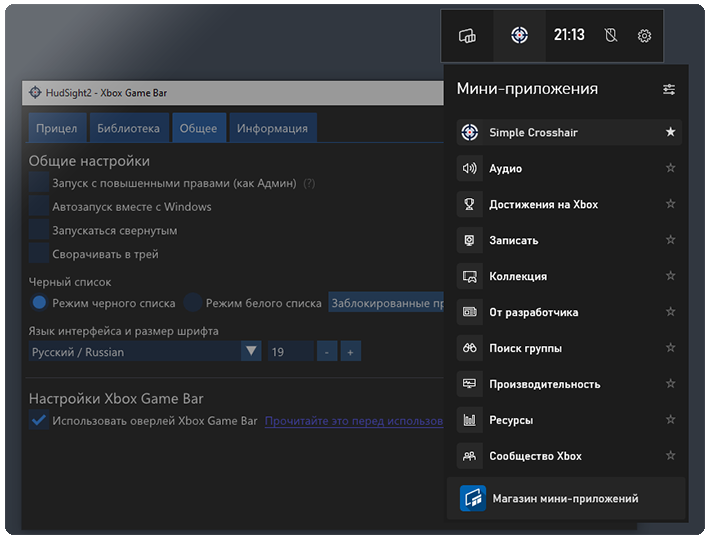Click the font size field showing 19
Screen dimensions: 710x540
pos(291,351)
